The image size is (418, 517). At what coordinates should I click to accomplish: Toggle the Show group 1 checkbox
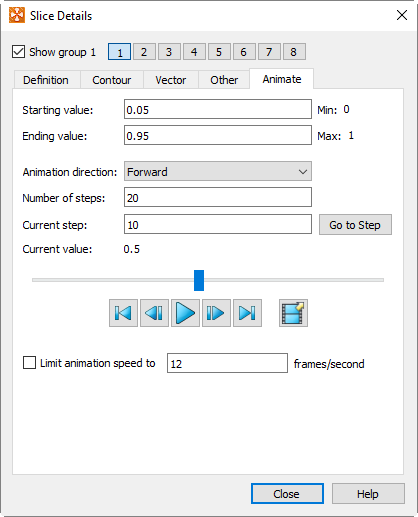point(18,52)
